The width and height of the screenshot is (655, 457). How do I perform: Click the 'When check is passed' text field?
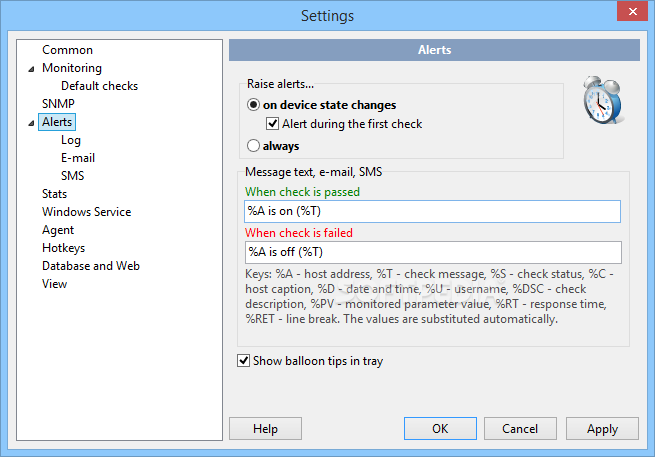[432, 211]
